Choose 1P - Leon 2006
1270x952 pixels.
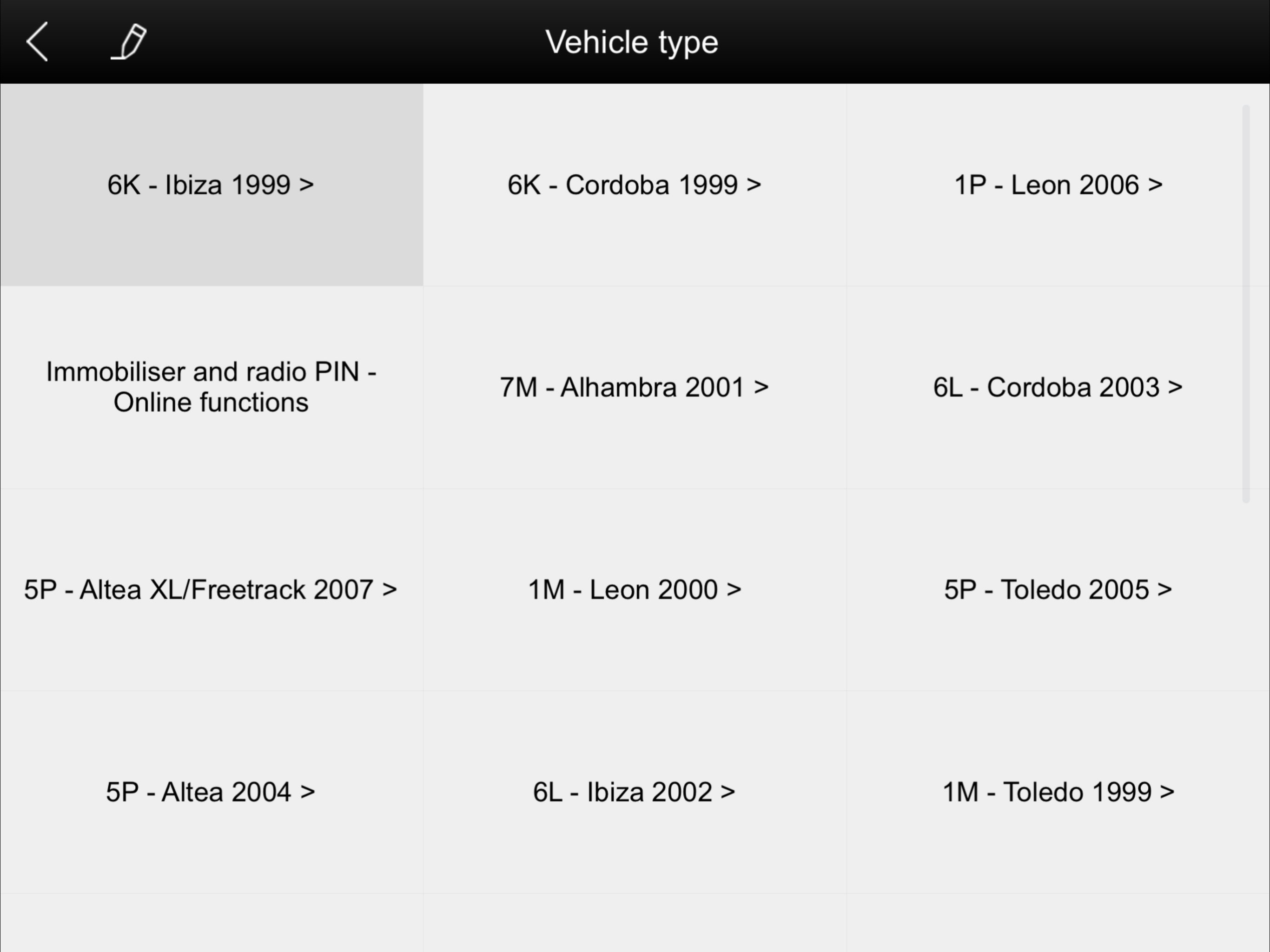pyautogui.click(x=1058, y=185)
